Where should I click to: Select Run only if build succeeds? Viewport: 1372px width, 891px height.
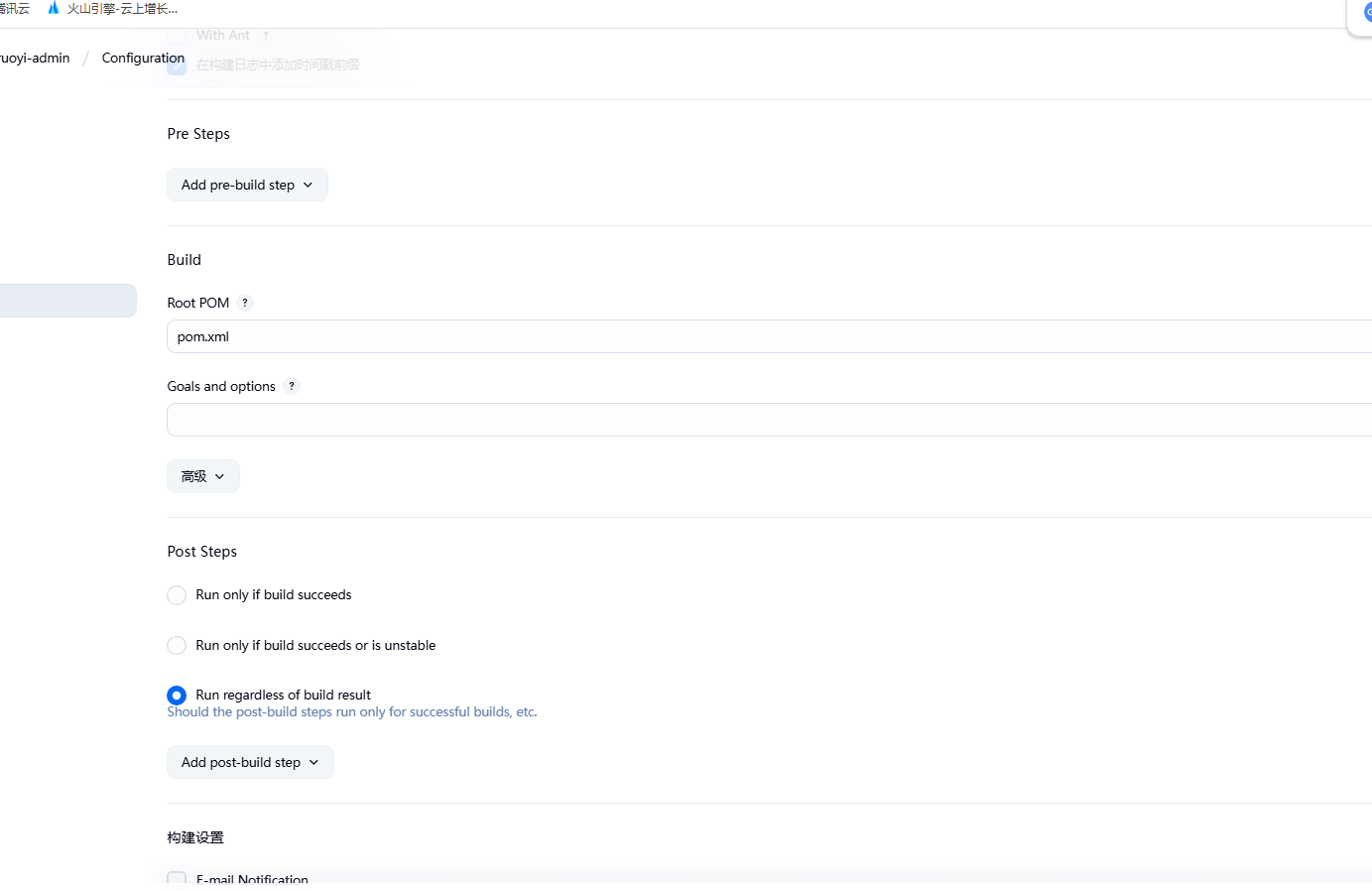177,595
